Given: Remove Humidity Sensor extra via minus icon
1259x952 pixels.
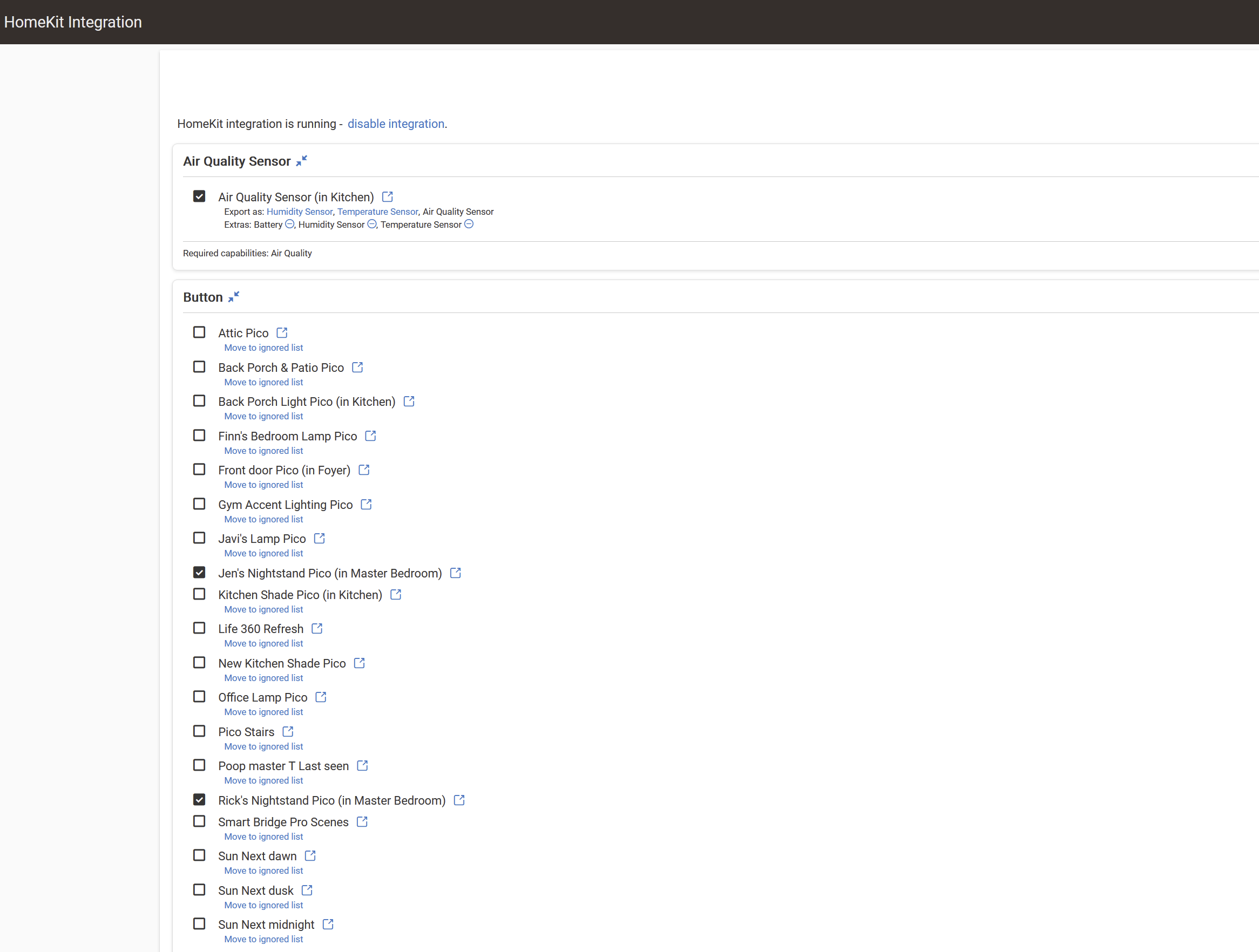Looking at the screenshot, I should [371, 224].
